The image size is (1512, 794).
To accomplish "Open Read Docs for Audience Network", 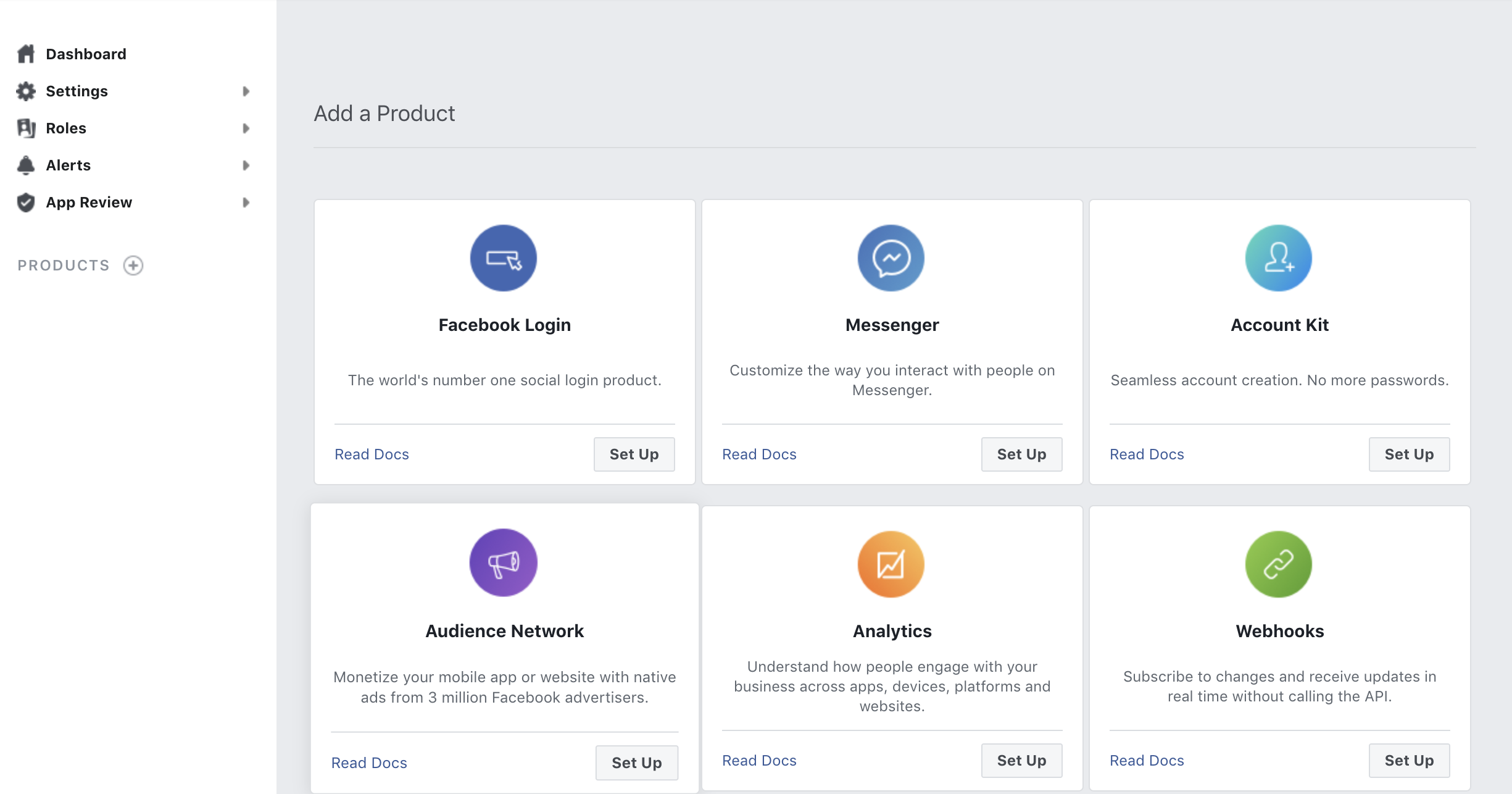I will [369, 763].
